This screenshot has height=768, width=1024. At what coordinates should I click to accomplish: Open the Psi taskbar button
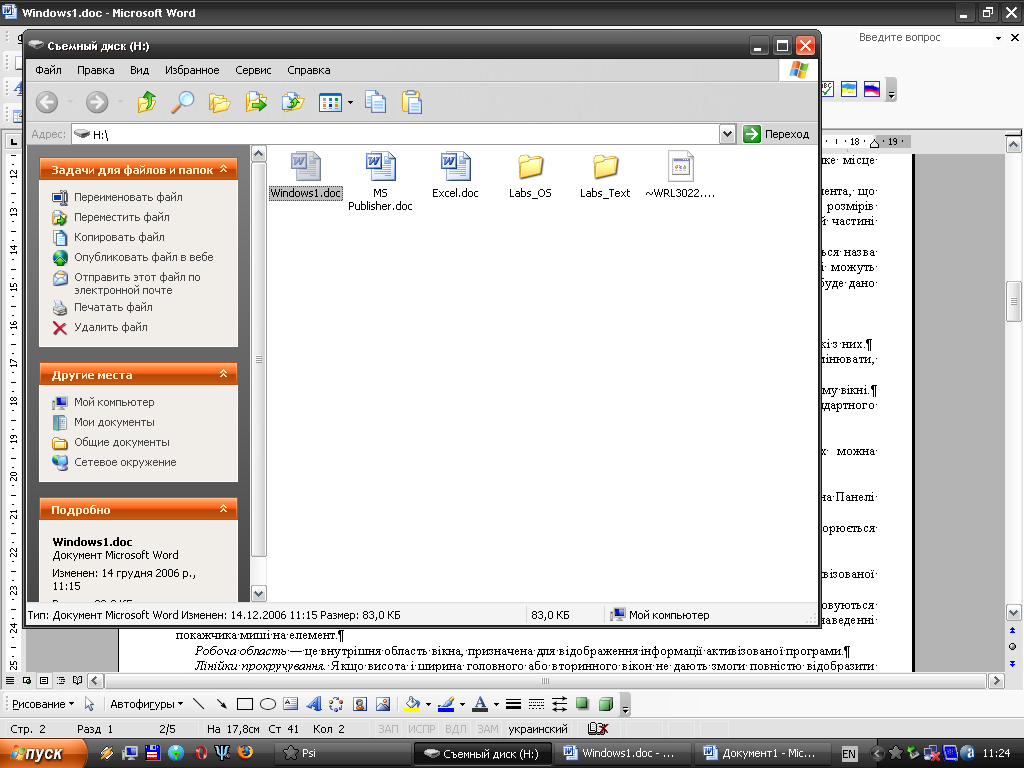[341, 754]
